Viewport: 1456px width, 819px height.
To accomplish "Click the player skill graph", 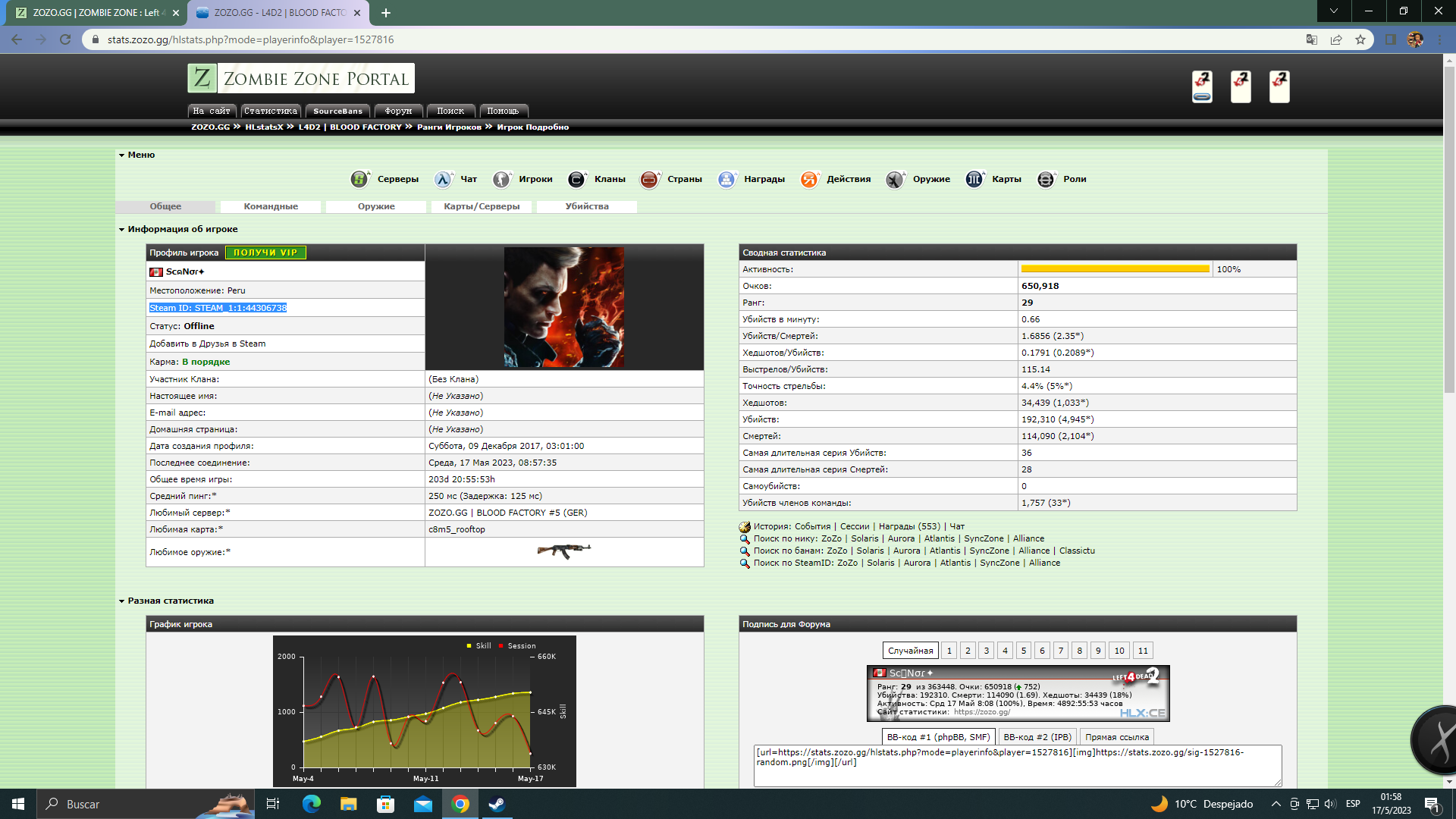I will point(424,711).
